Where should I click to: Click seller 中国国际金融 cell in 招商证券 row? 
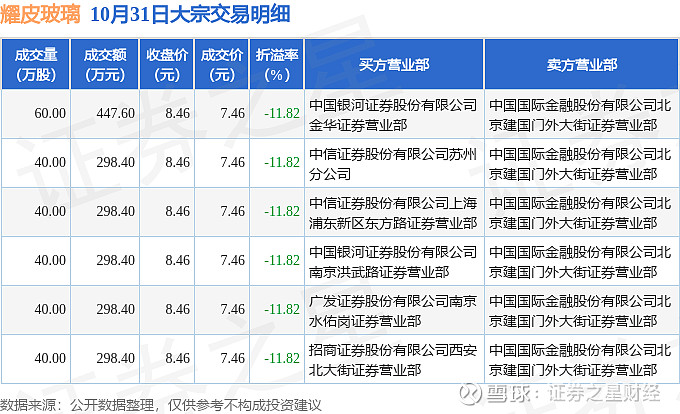click(580, 360)
